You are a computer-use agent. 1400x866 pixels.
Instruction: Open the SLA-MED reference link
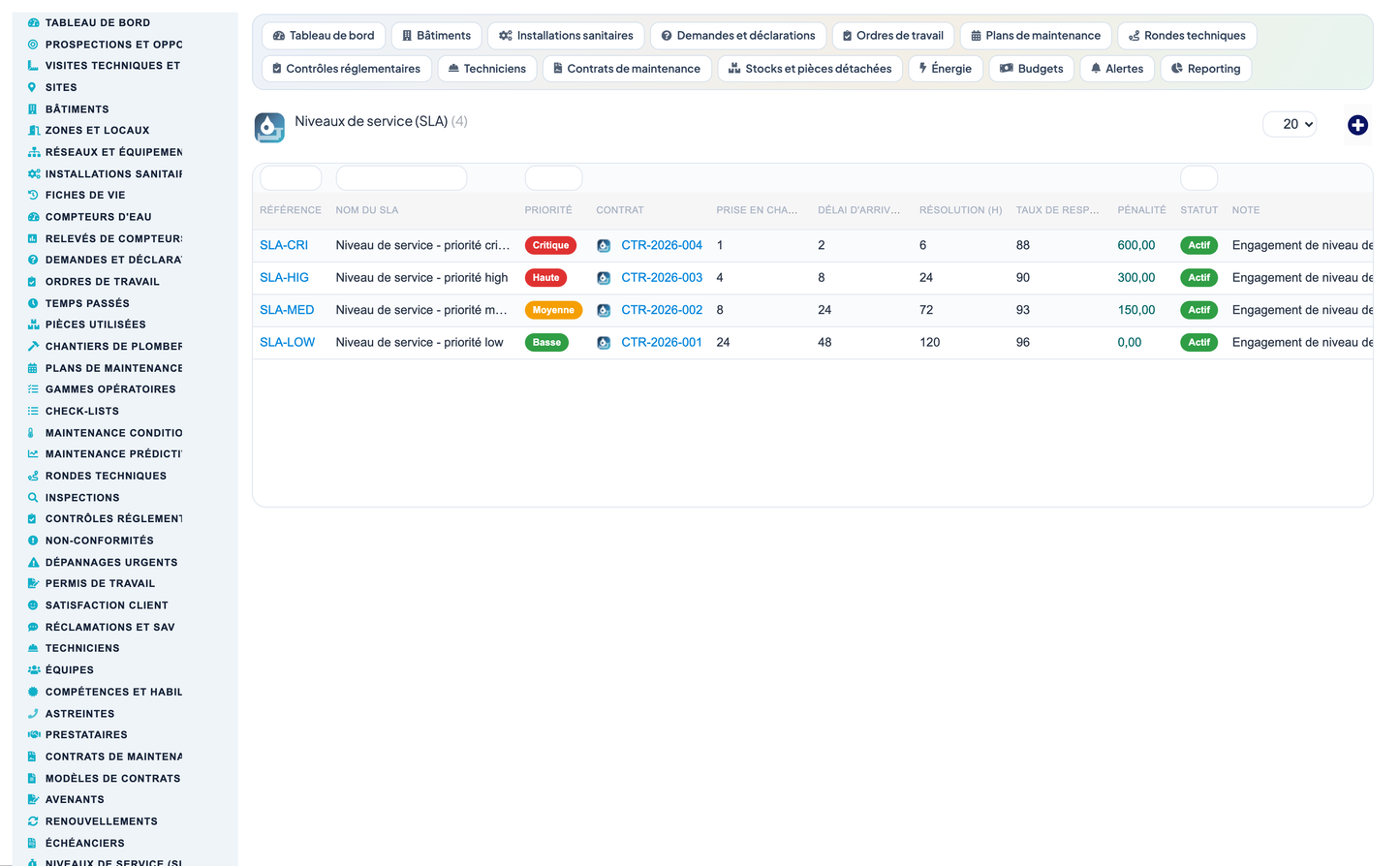[287, 310]
